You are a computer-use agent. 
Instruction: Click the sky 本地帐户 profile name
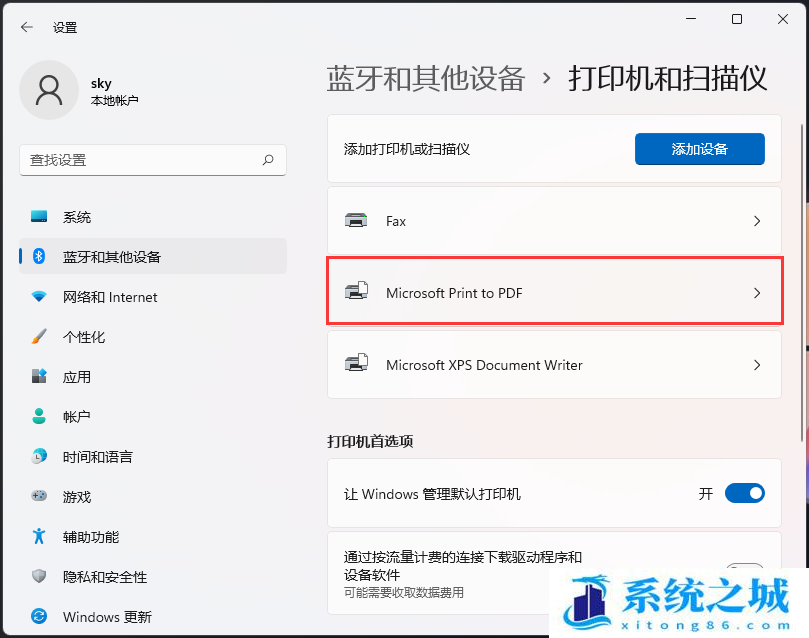[x=114, y=91]
